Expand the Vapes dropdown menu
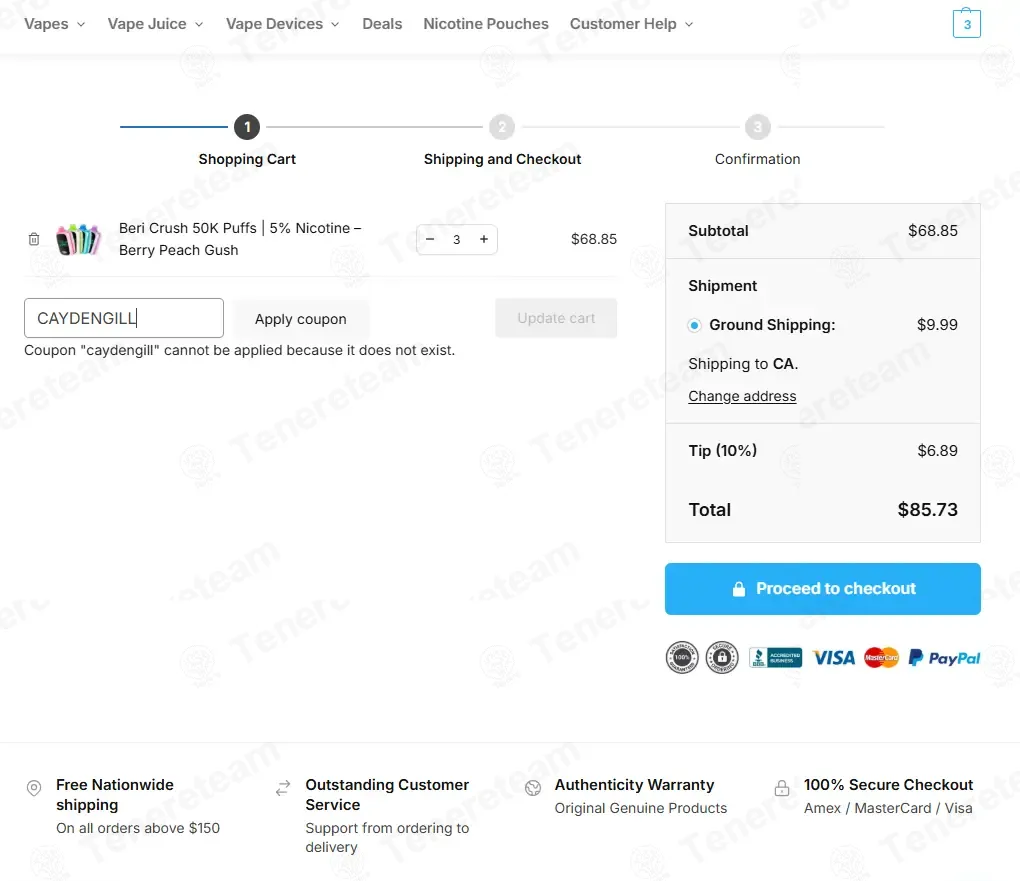The width and height of the screenshot is (1020, 881). [x=55, y=24]
